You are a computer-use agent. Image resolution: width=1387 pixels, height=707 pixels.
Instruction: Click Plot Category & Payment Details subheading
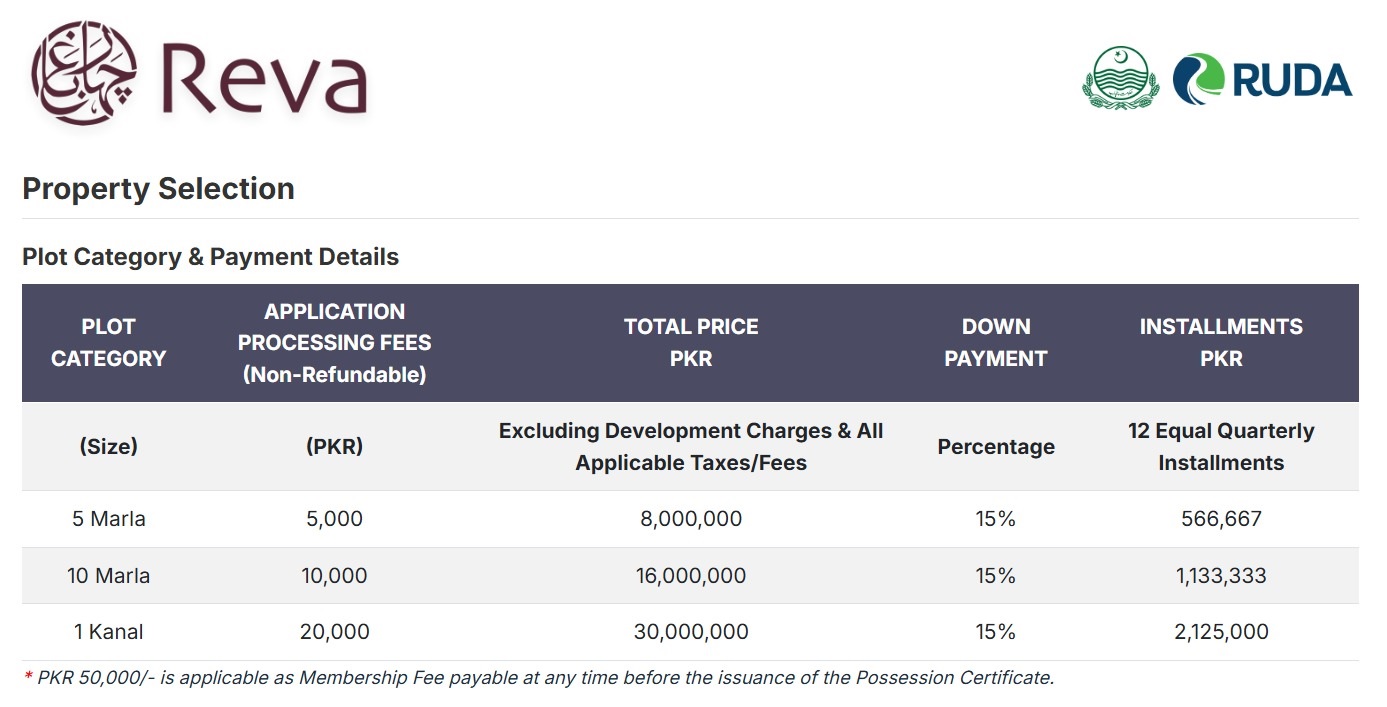pos(210,257)
